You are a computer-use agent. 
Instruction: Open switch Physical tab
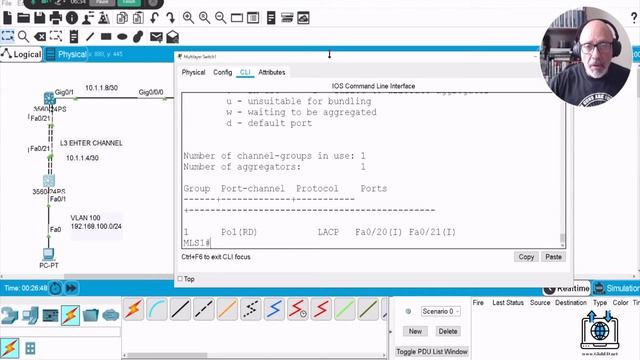[x=193, y=72]
